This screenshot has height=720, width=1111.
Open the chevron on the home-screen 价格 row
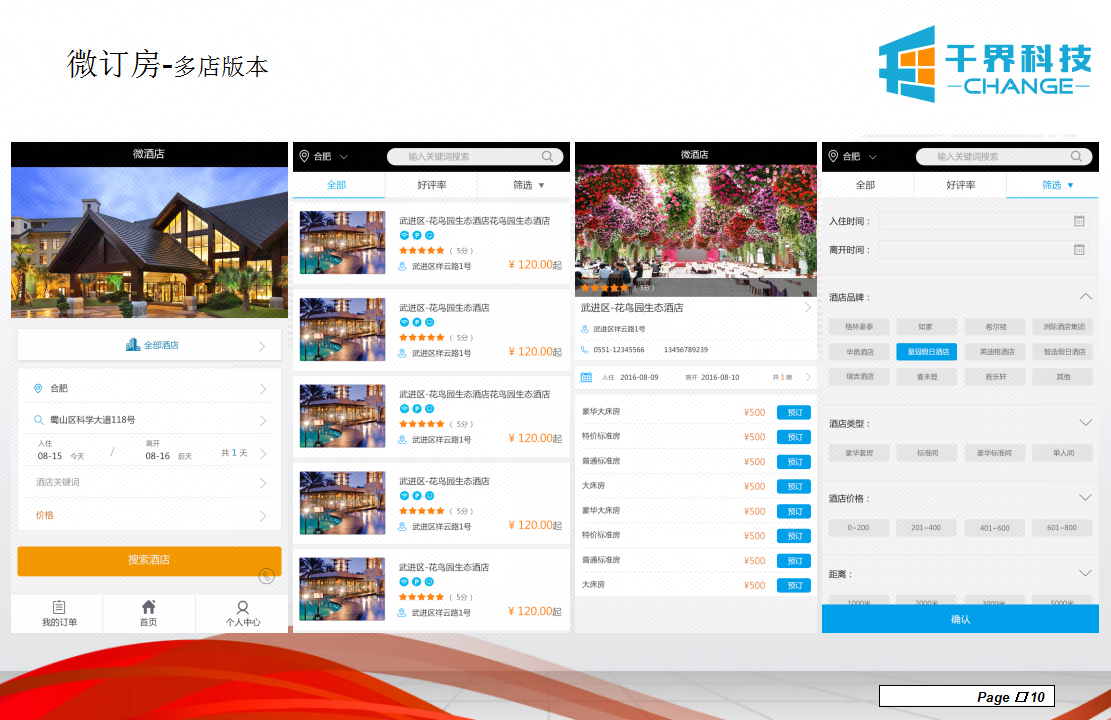click(x=263, y=516)
